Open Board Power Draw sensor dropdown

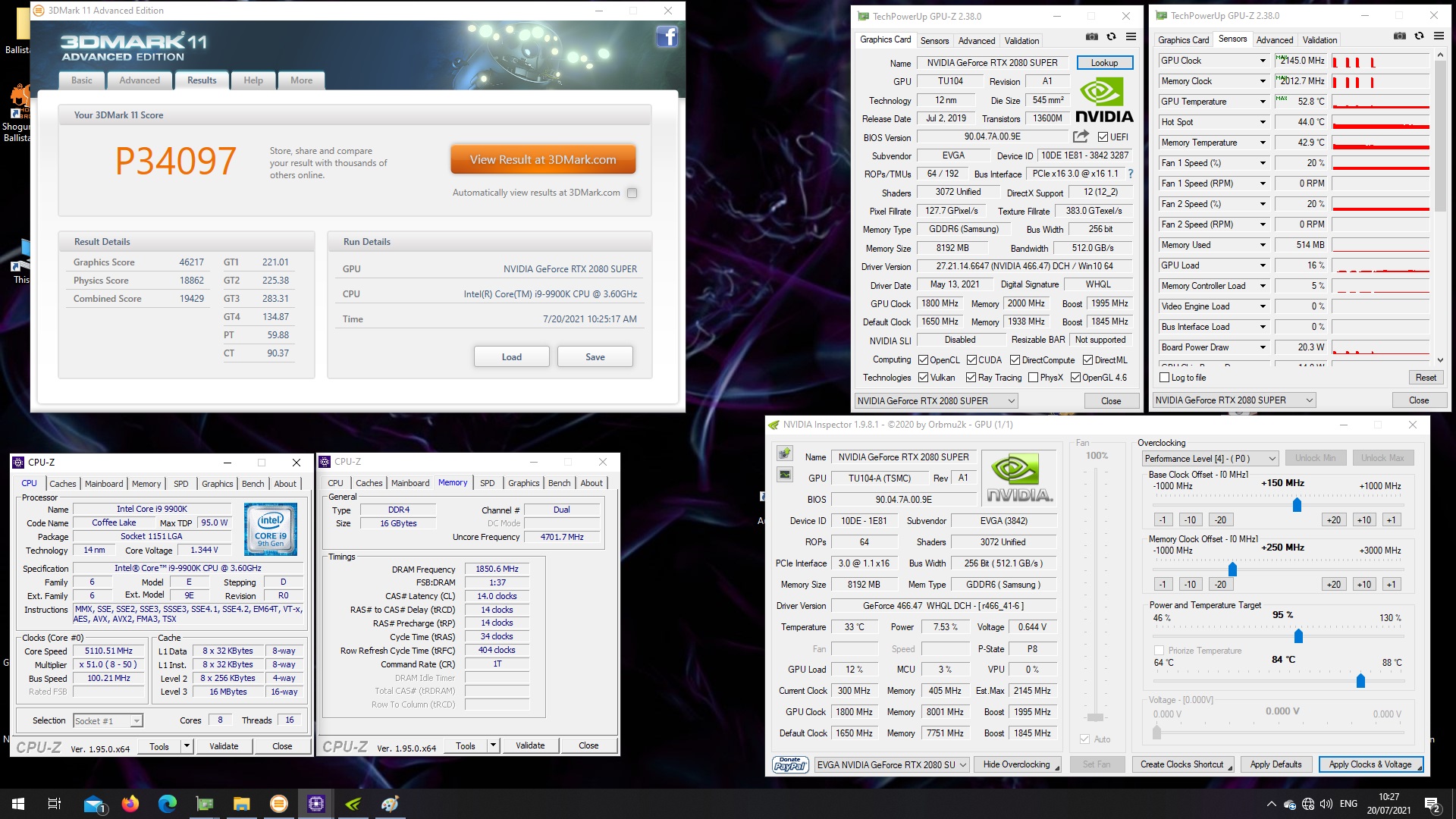(1263, 347)
